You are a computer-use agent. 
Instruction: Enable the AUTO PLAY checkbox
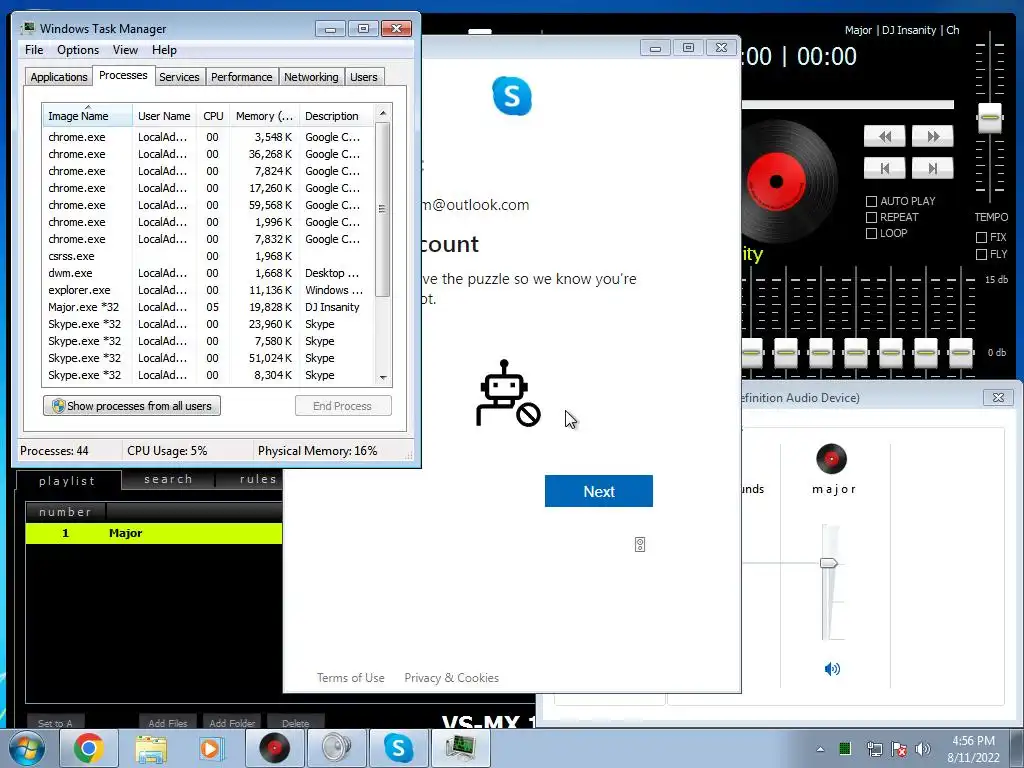[x=871, y=201]
